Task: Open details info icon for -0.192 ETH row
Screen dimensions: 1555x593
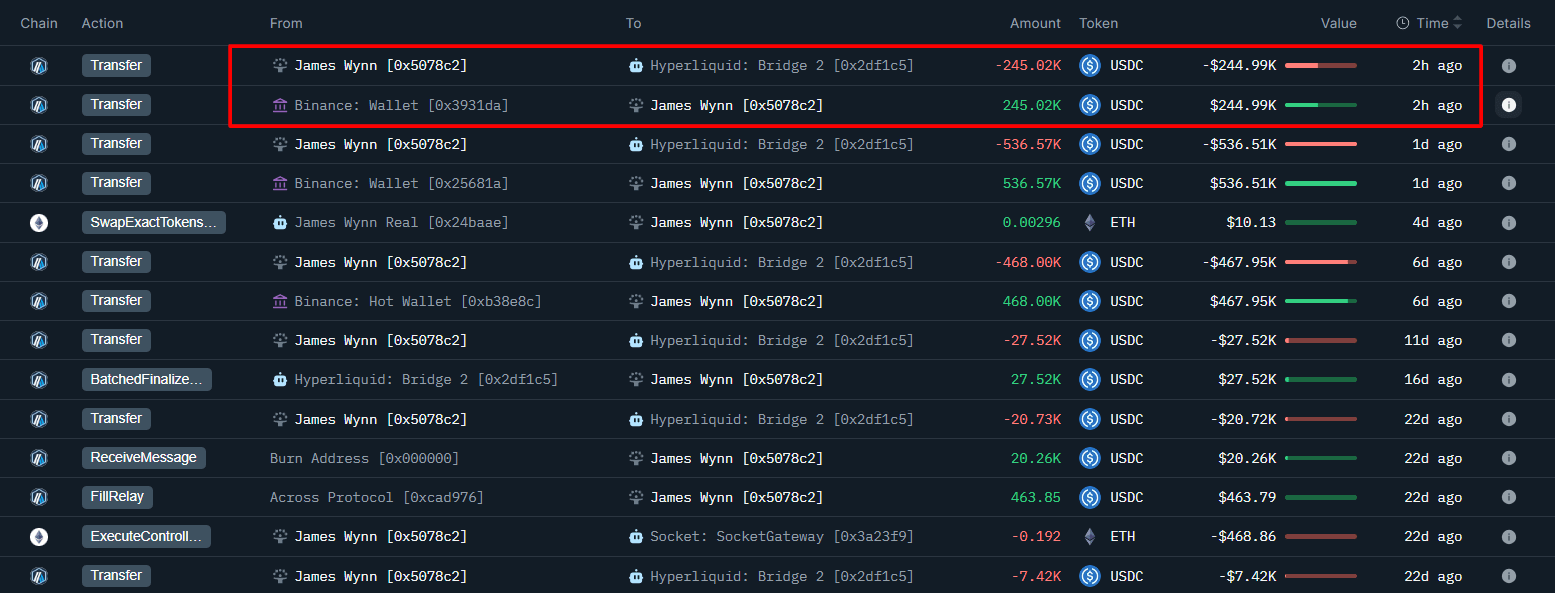Action: coord(1509,537)
